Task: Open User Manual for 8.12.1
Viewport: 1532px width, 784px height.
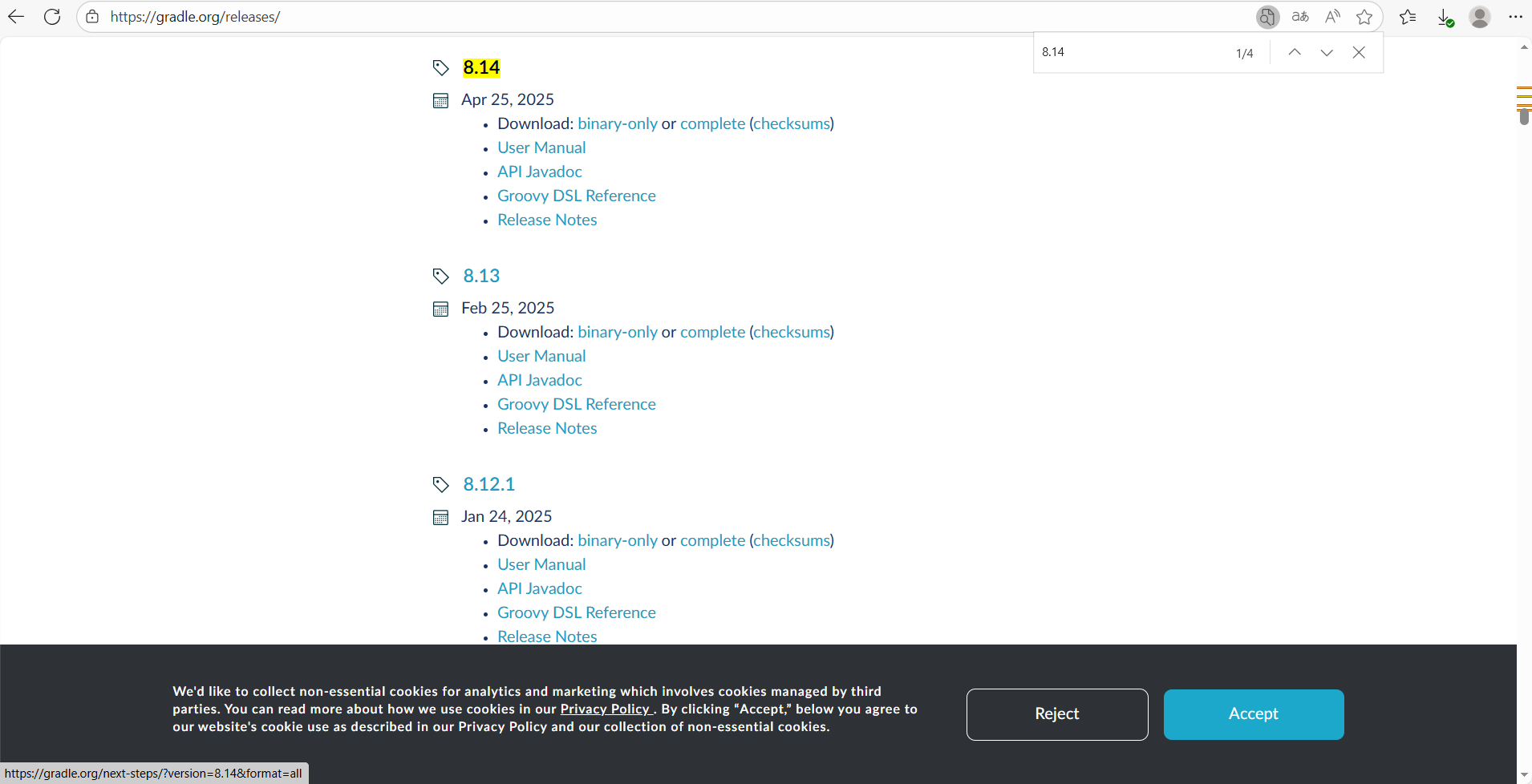Action: (541, 564)
